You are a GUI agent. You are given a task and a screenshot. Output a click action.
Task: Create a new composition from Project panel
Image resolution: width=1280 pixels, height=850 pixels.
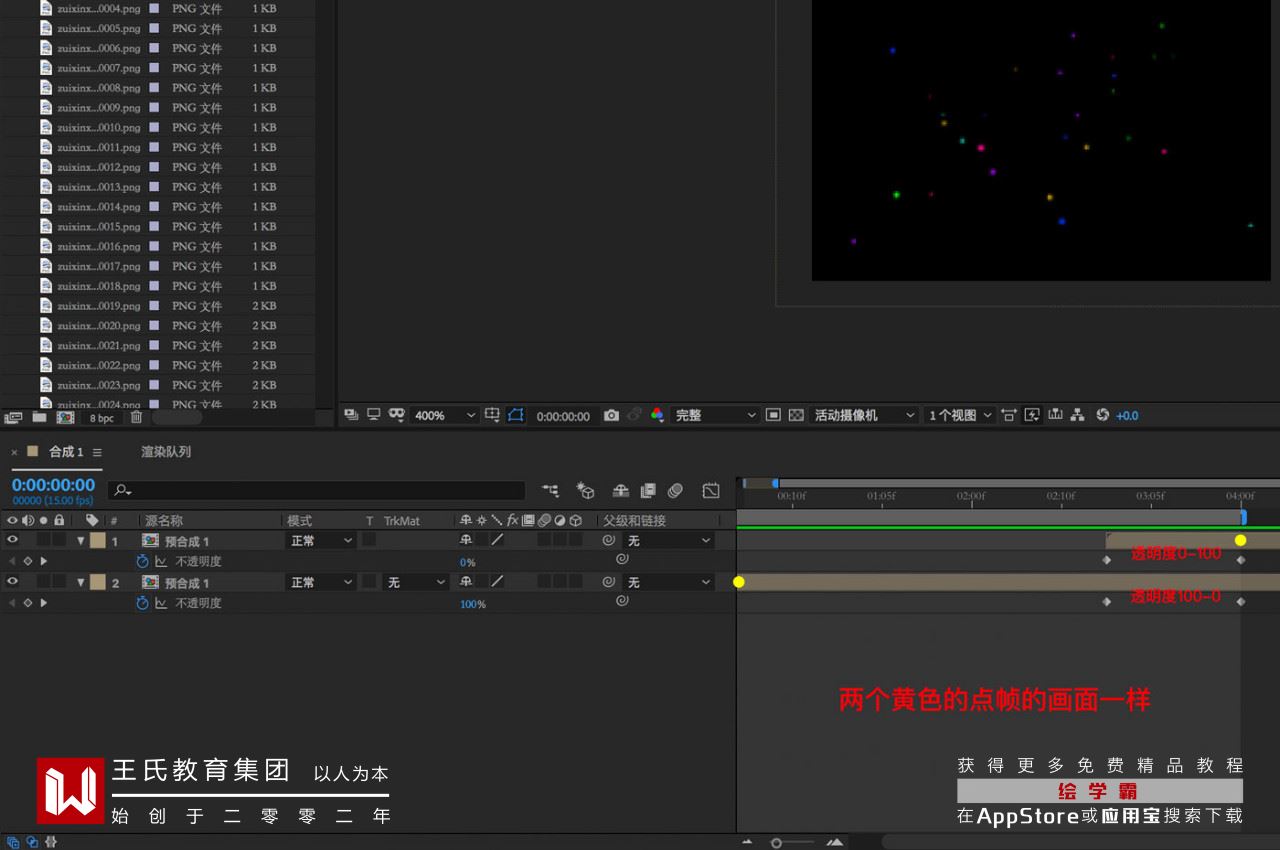(65, 417)
